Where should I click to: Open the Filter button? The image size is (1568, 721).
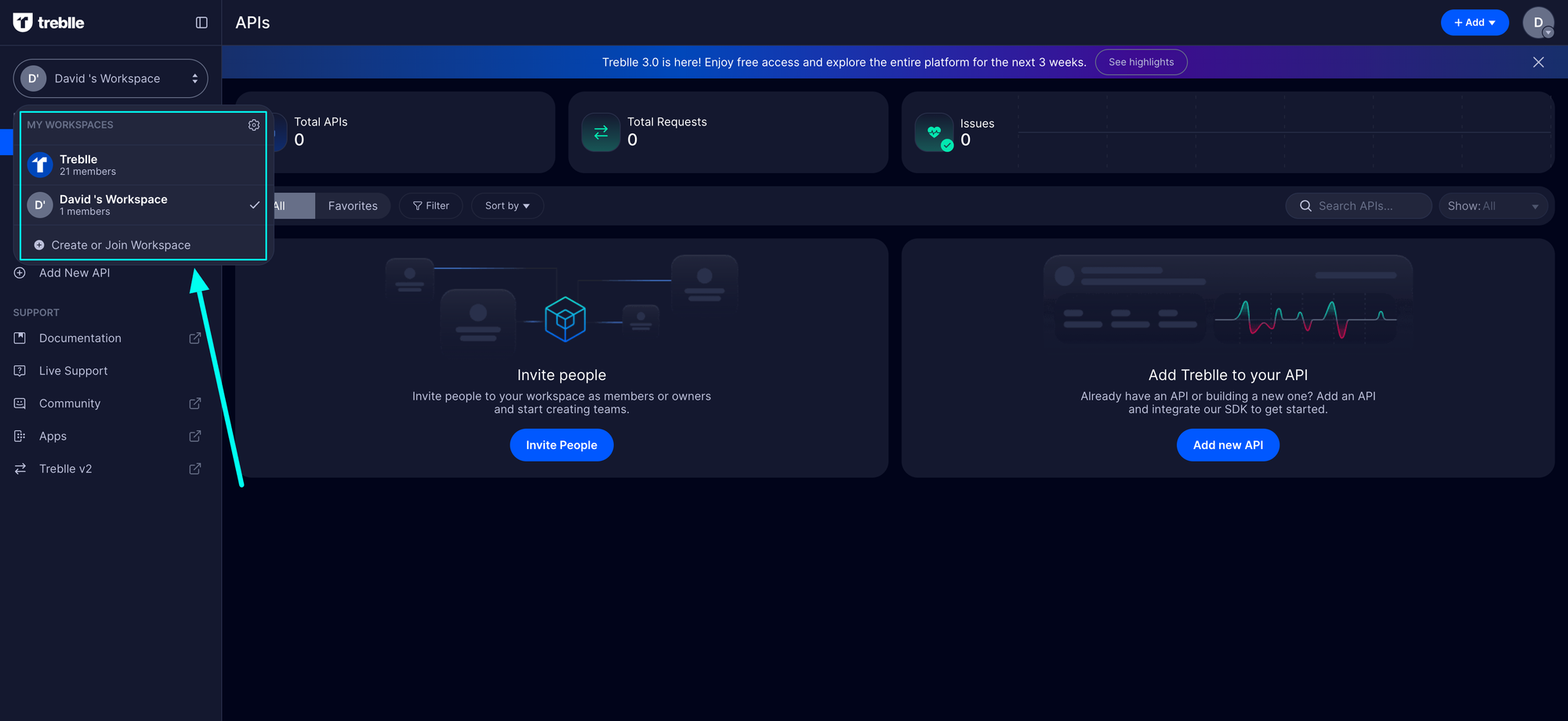click(431, 206)
